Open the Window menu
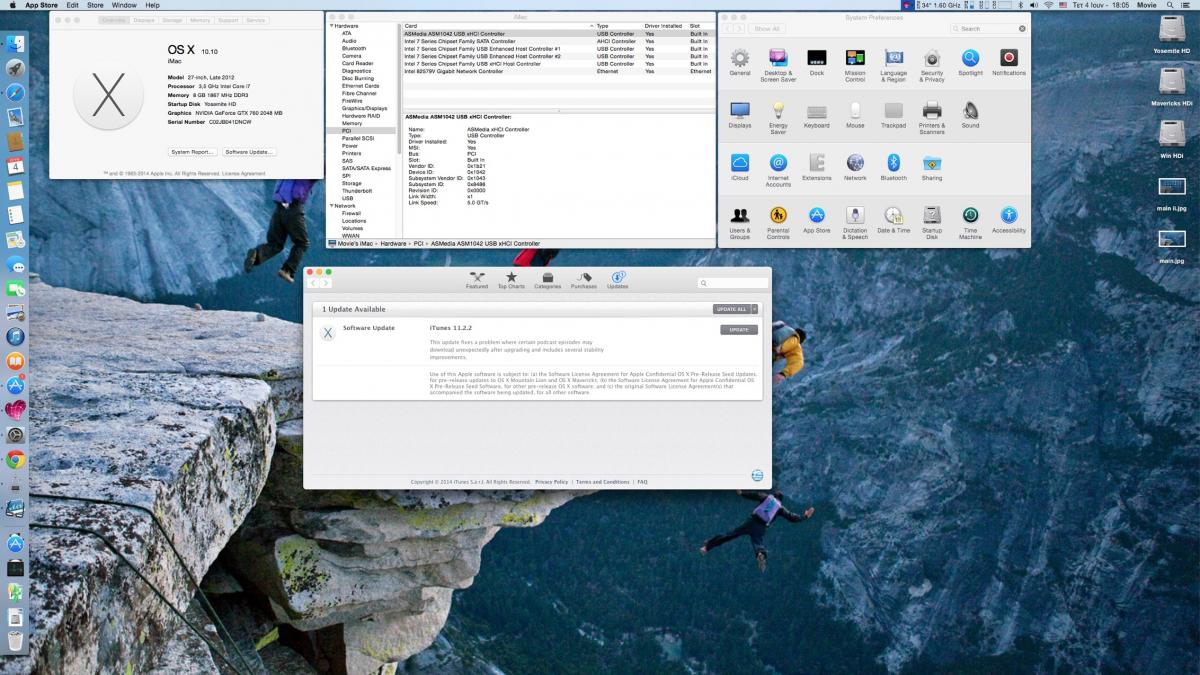1200x675 pixels. (x=124, y=5)
